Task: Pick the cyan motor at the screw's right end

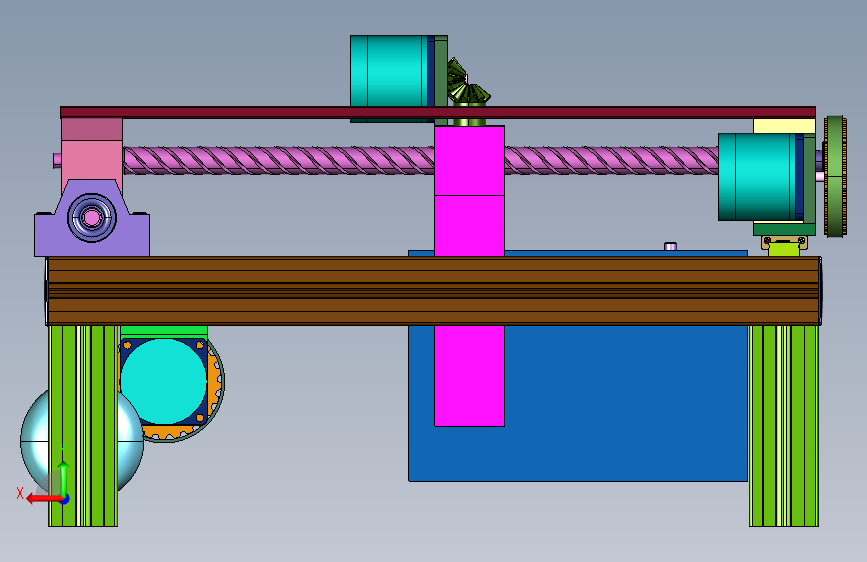Action: click(758, 176)
